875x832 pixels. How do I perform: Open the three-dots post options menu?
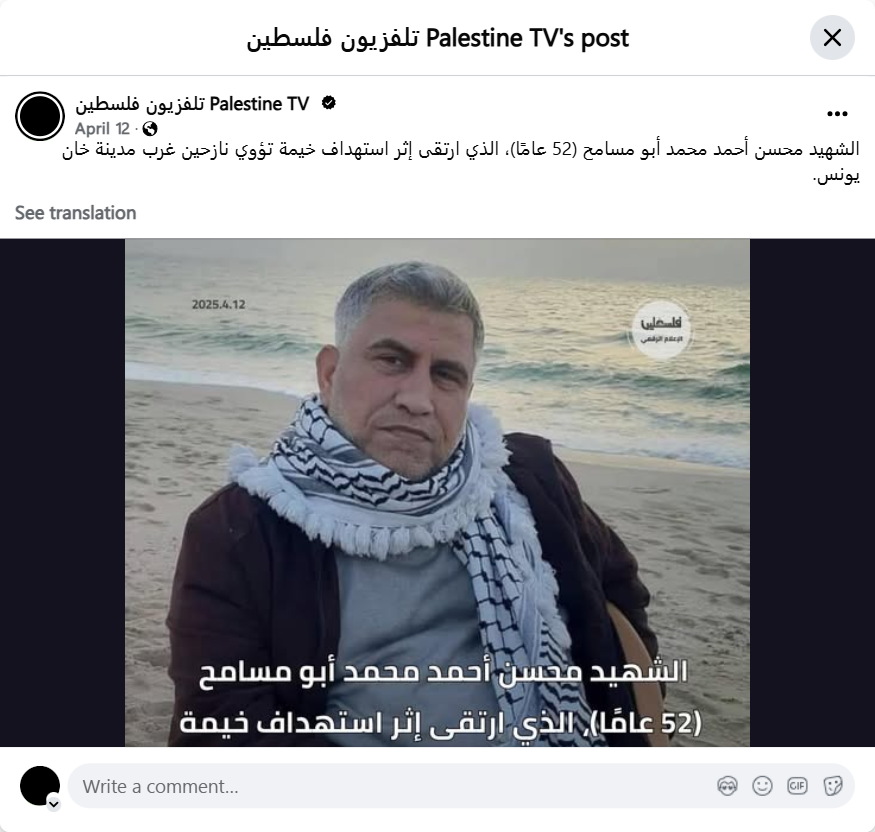click(x=837, y=114)
